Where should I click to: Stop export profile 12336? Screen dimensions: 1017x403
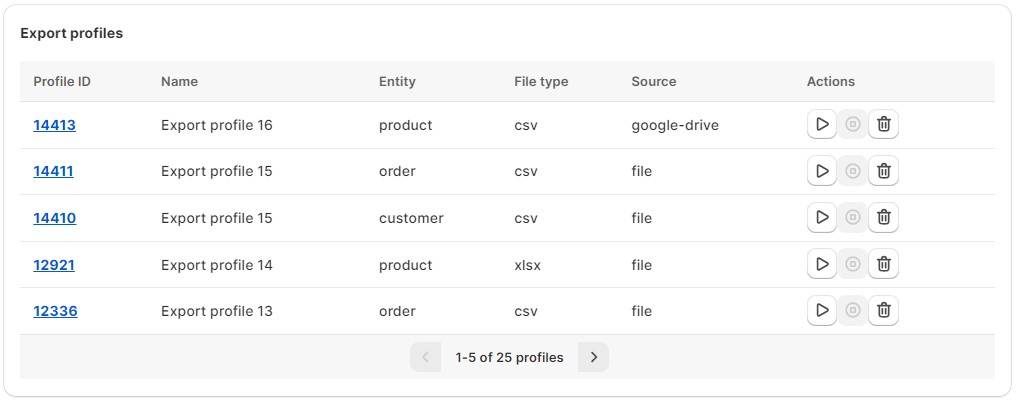pos(853,310)
